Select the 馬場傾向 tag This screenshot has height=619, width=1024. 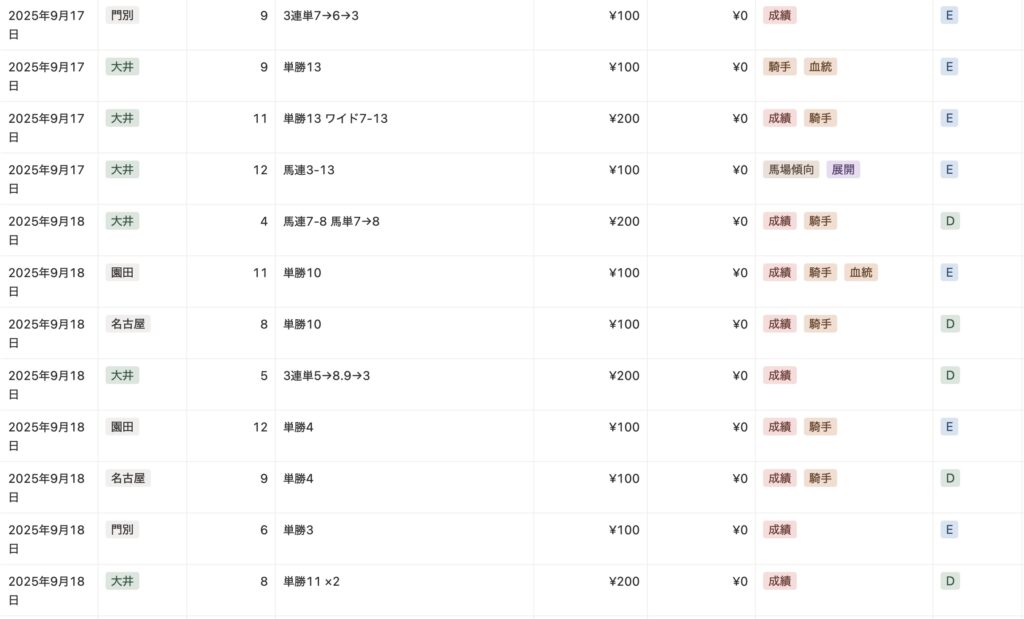(790, 170)
